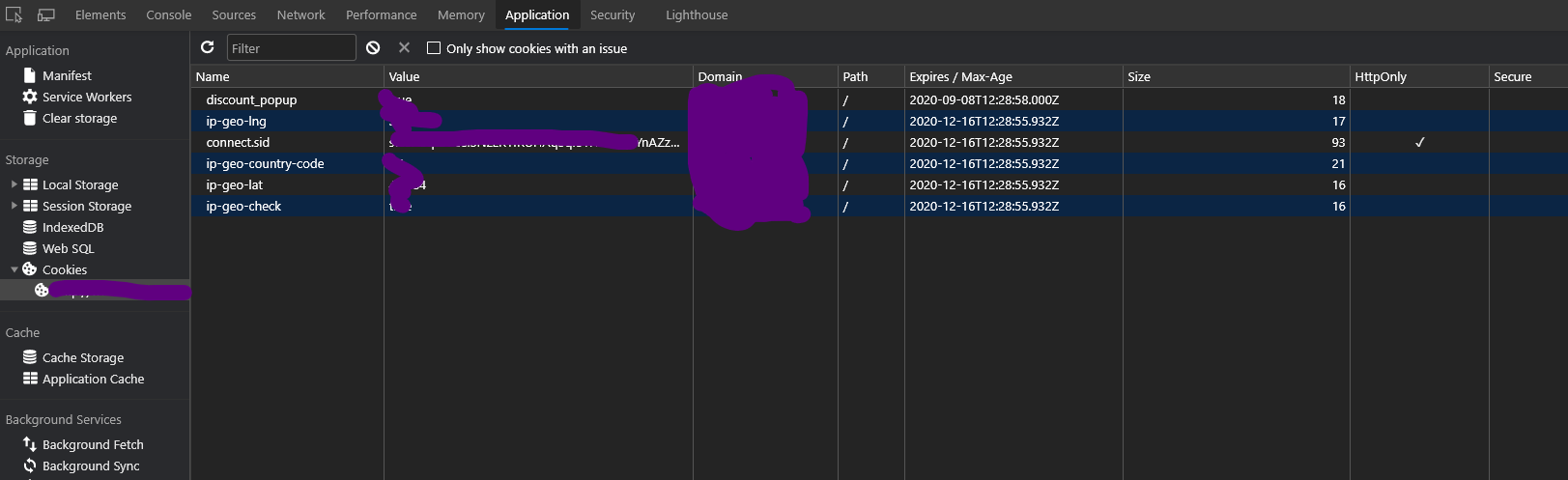Viewport: 1568px width, 480px height.
Task: Sort by the Path column header
Action: (870, 76)
